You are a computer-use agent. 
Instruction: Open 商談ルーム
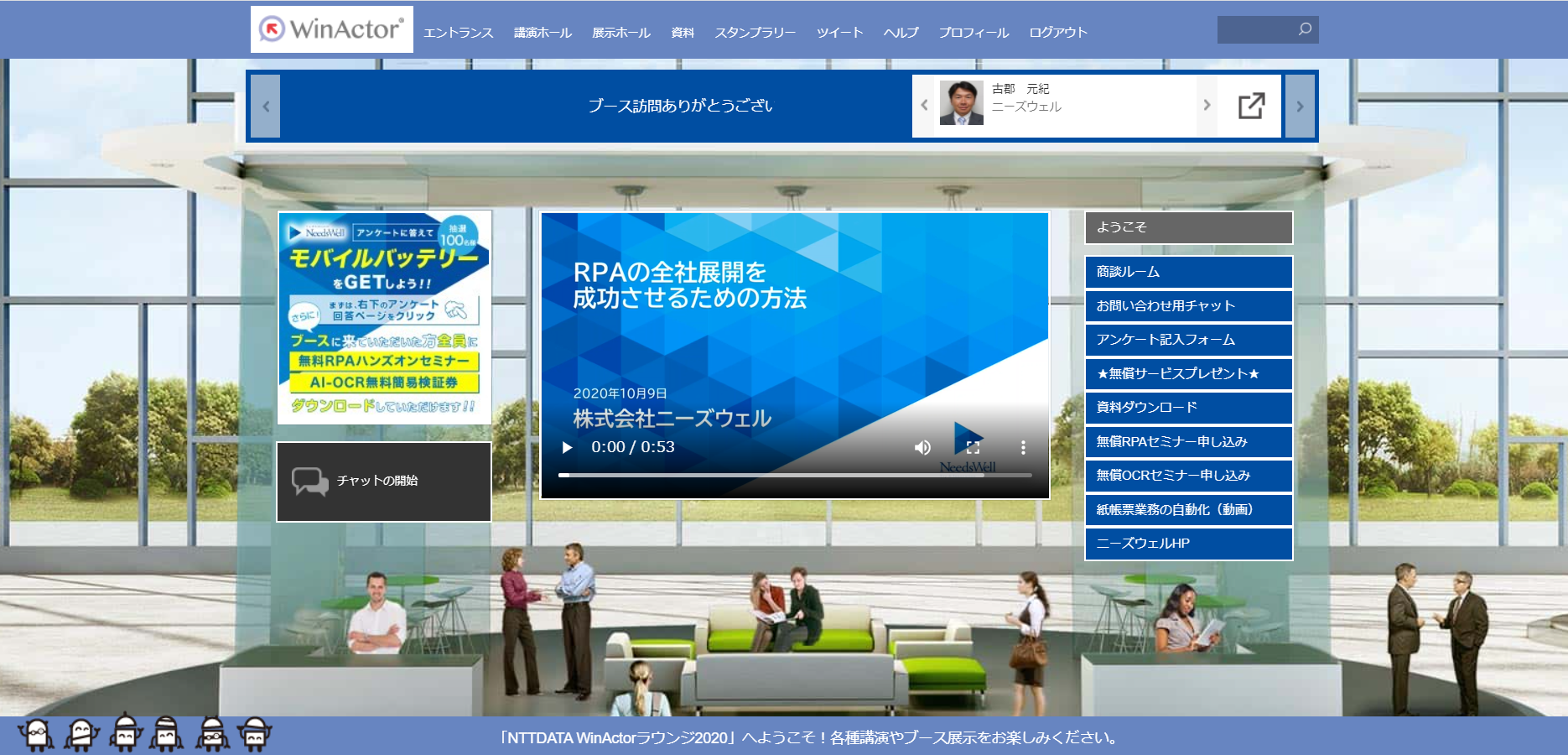[1189, 272]
